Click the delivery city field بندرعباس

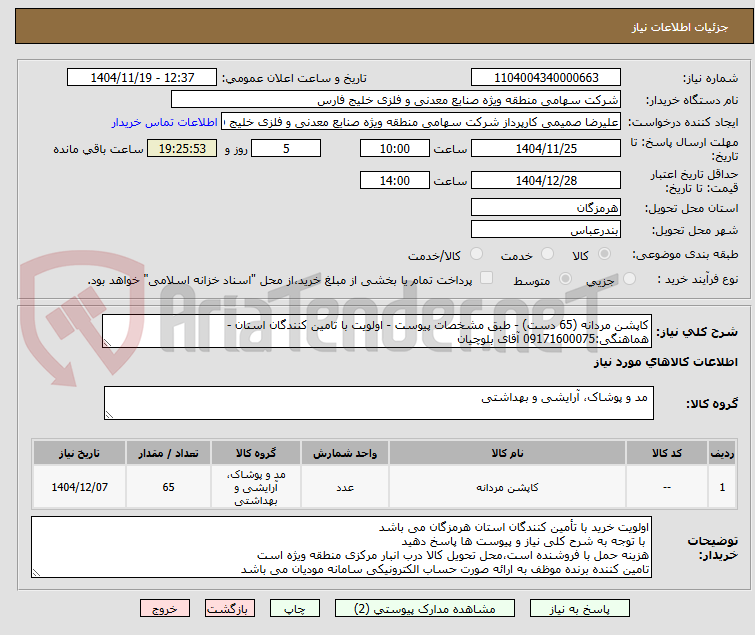[546, 230]
